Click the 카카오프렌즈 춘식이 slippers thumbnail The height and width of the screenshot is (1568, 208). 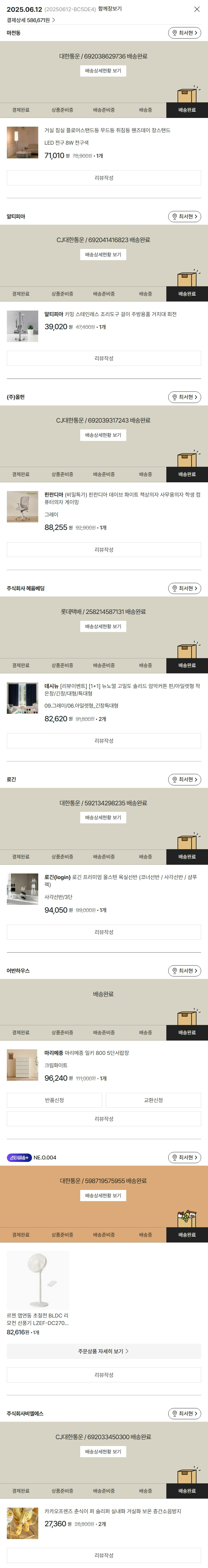[x=22, y=1523]
